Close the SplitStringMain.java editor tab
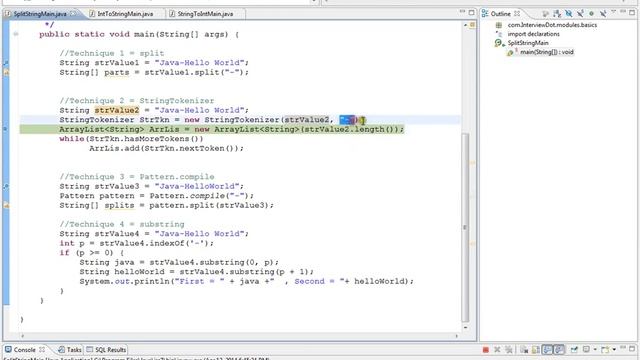The image size is (640, 360). point(73,13)
